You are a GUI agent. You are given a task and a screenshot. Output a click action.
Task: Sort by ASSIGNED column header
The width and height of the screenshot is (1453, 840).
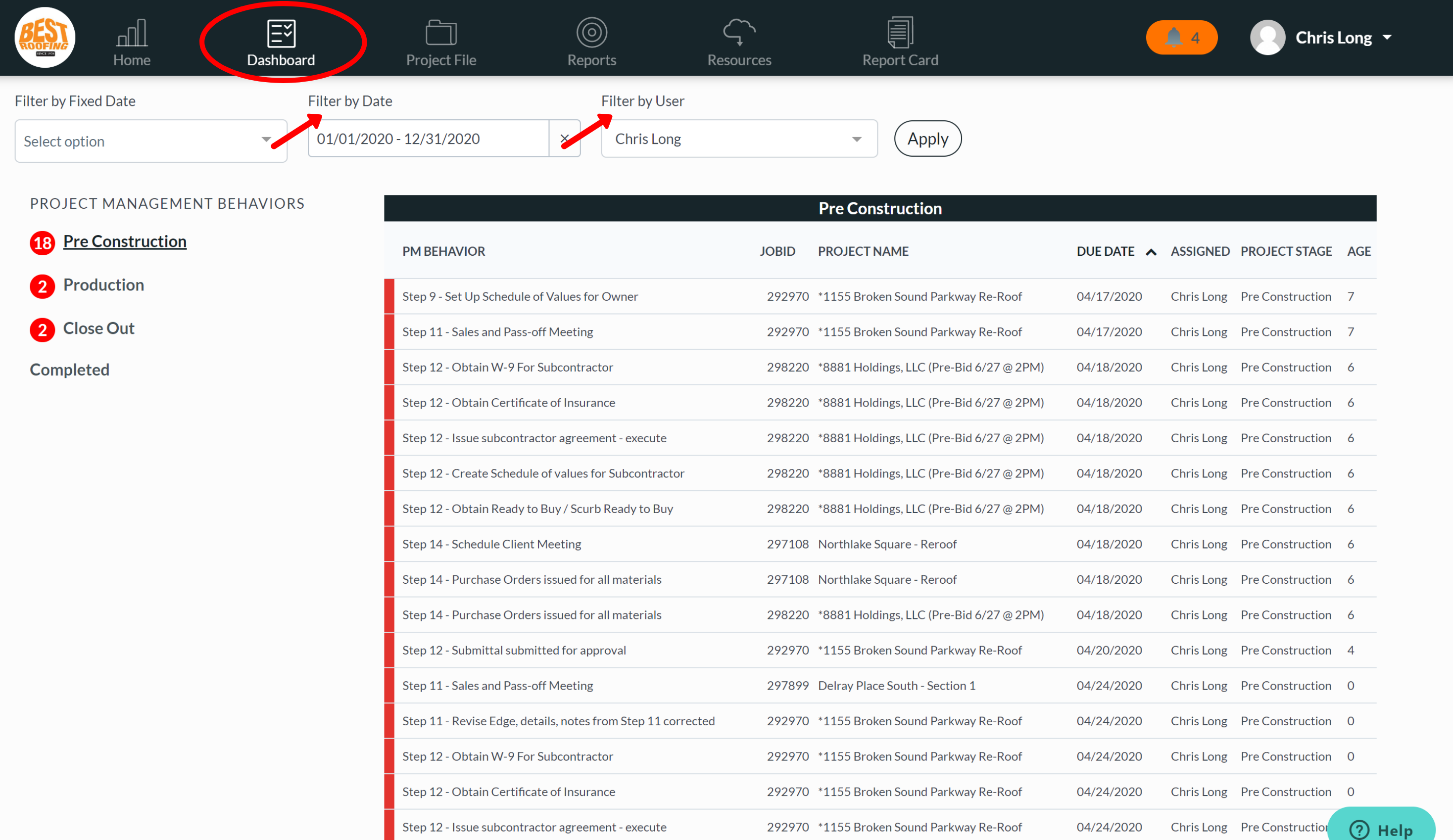coord(1200,251)
